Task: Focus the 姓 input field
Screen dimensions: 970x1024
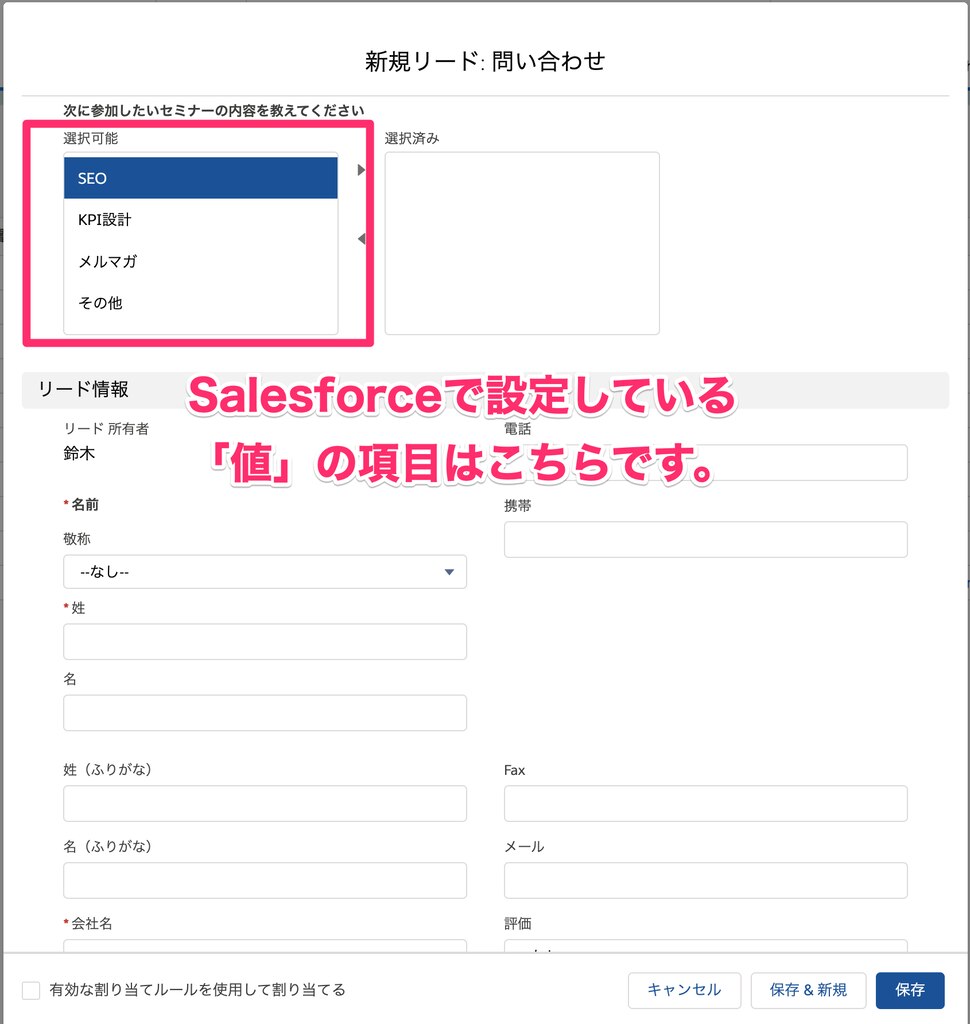Action: coord(265,641)
